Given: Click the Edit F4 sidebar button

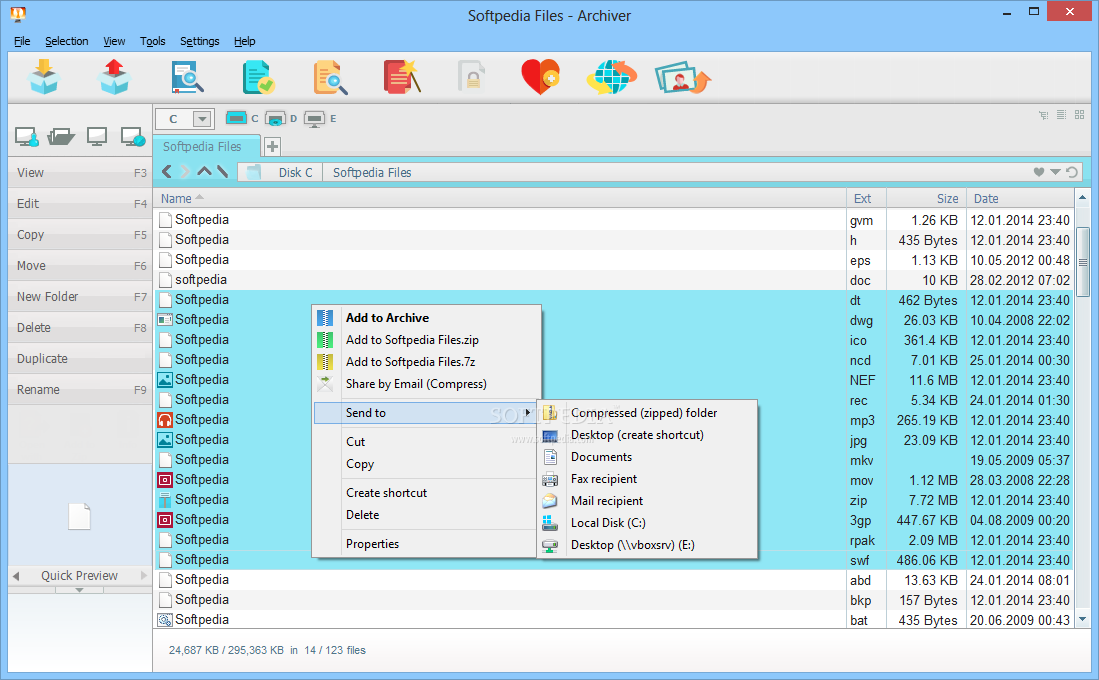Looking at the screenshot, I should pos(80,203).
